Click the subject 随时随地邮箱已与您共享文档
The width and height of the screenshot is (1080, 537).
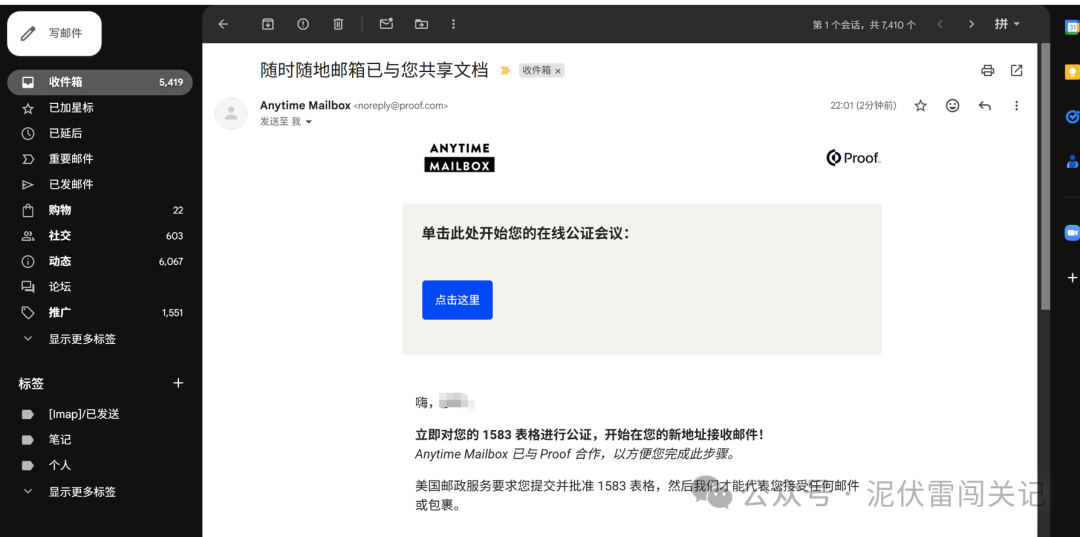[x=374, y=70]
